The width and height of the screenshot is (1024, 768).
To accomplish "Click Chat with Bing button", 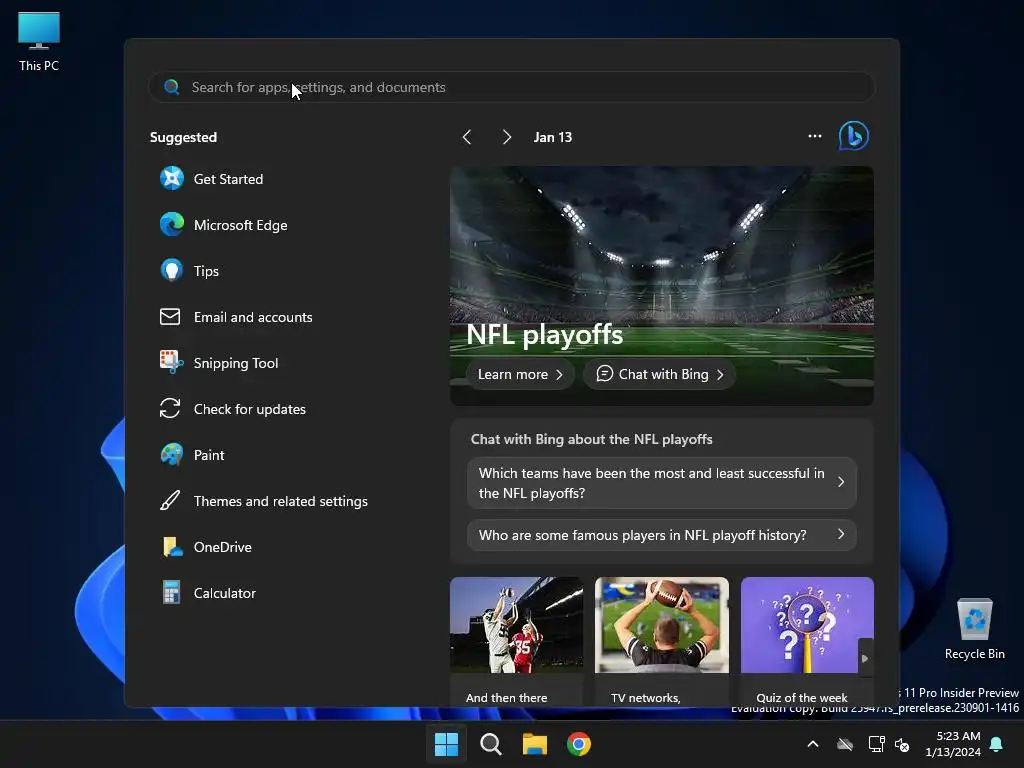I will point(660,374).
